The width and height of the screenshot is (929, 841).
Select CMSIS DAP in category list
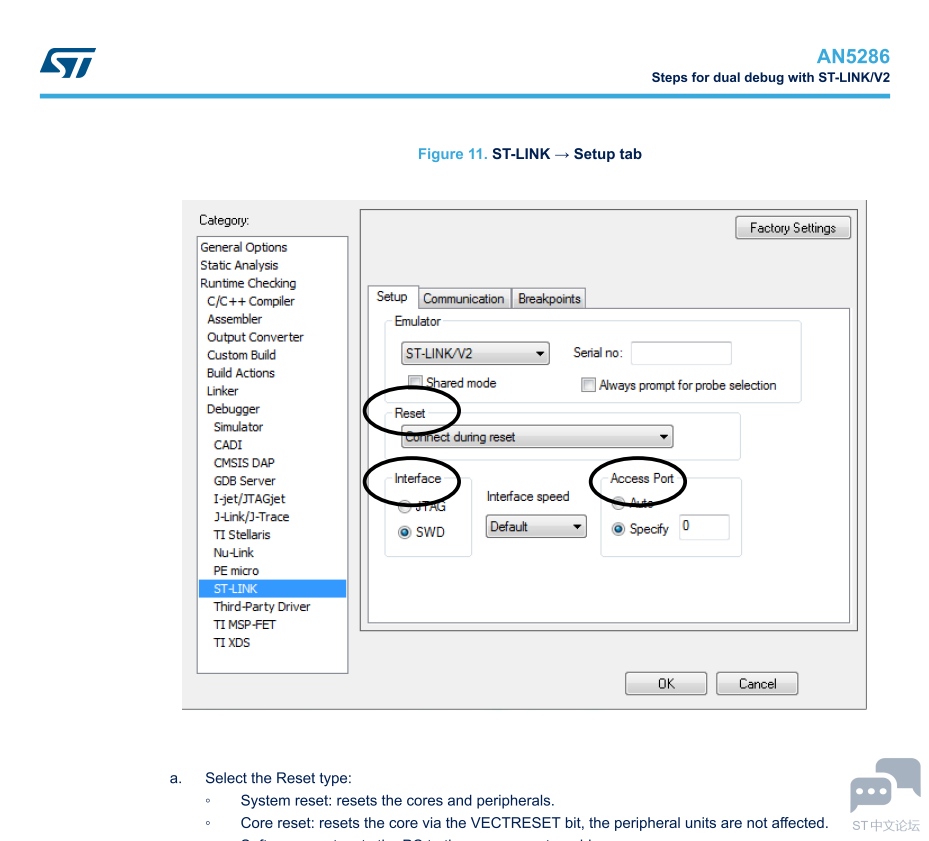coord(244,463)
